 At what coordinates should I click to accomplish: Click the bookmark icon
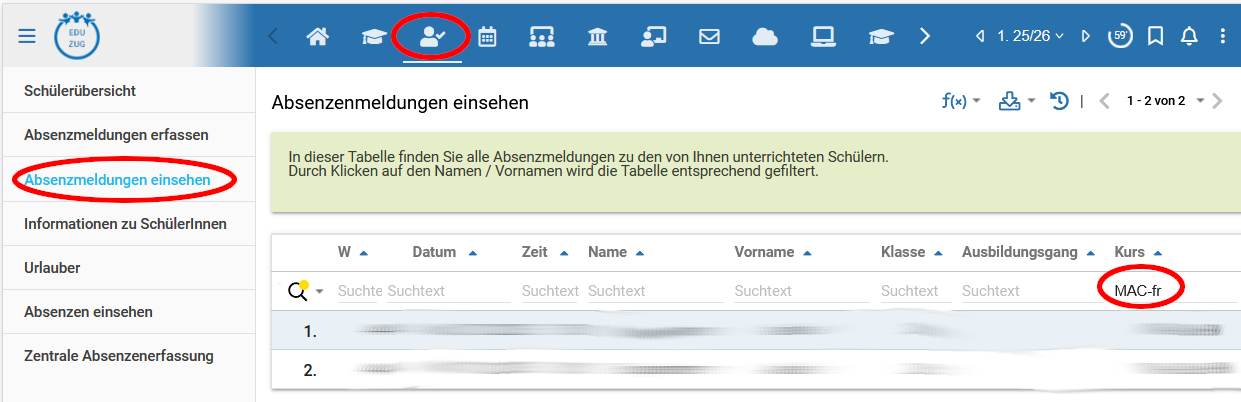pyautogui.click(x=1155, y=37)
